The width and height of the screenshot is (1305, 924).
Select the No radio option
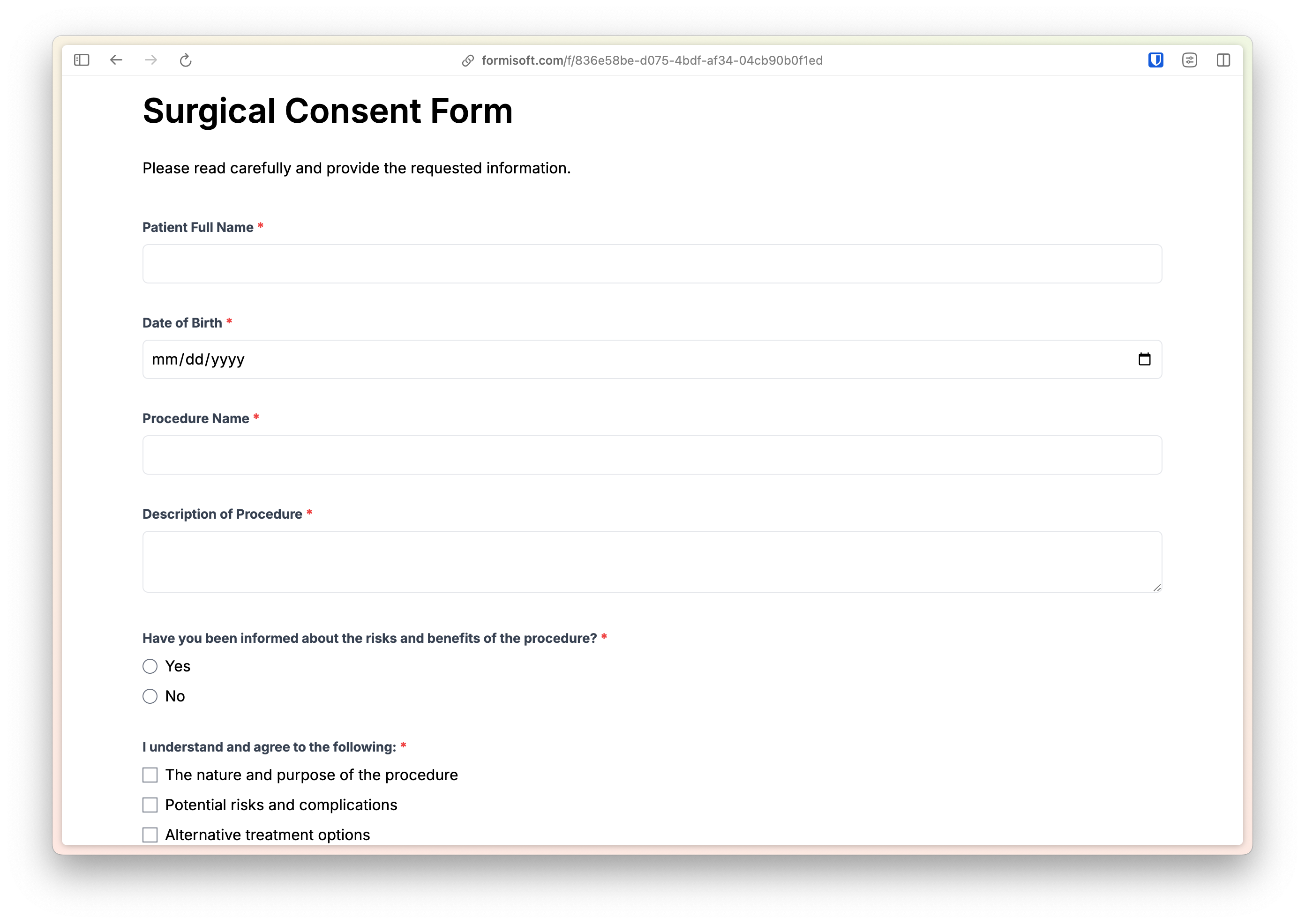[x=150, y=696]
